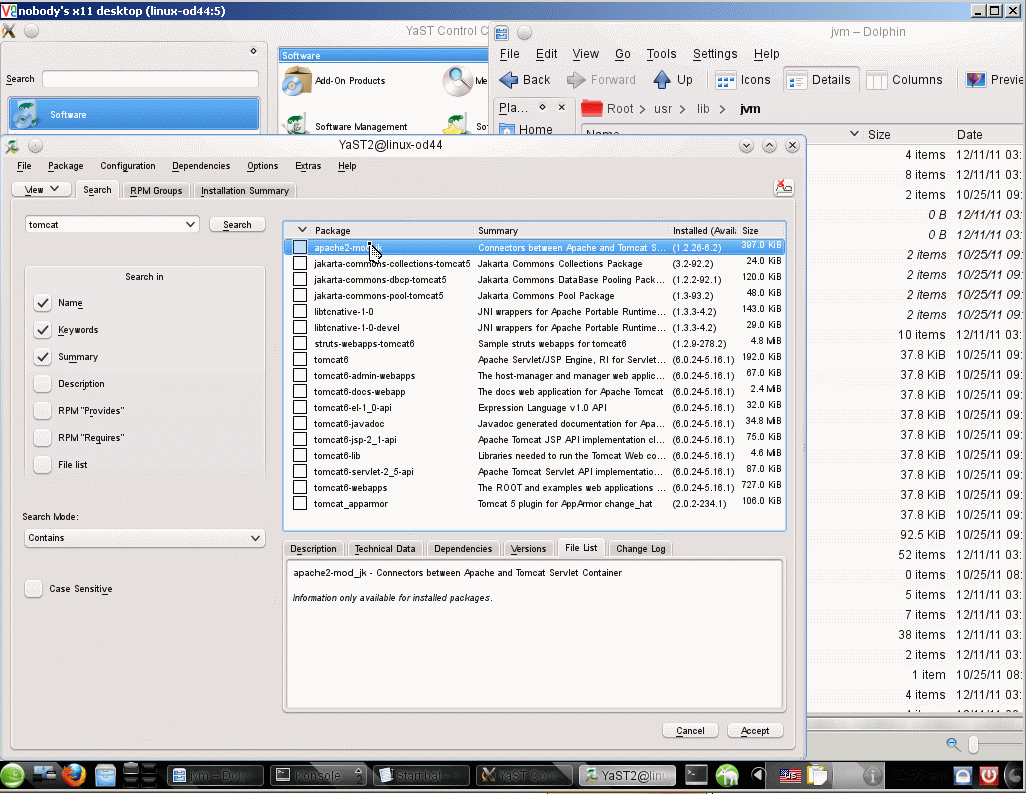Image resolution: width=1026 pixels, height=794 pixels.
Task: Uncheck the Summary search option
Action: 43,357
